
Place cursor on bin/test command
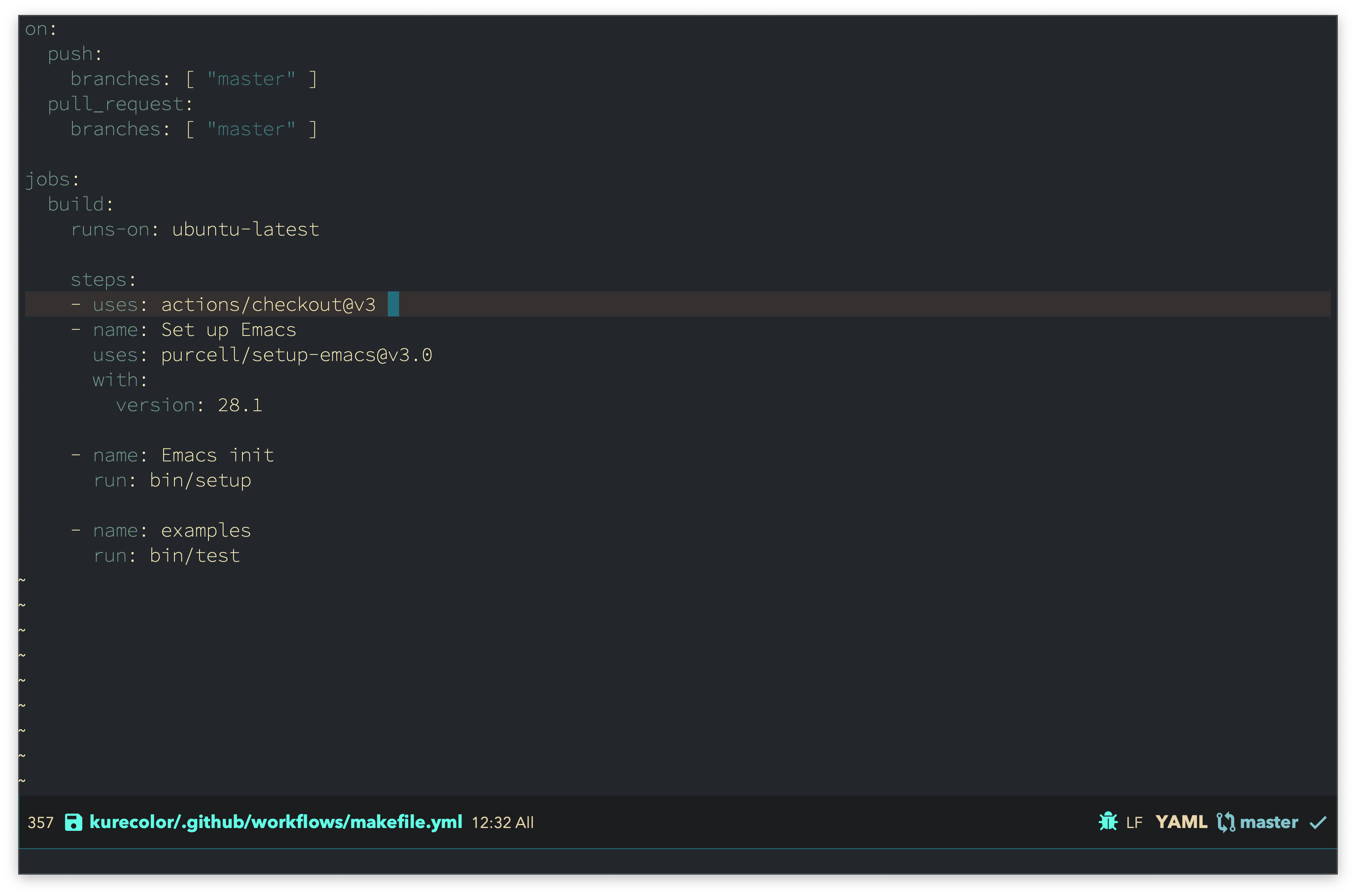point(194,555)
